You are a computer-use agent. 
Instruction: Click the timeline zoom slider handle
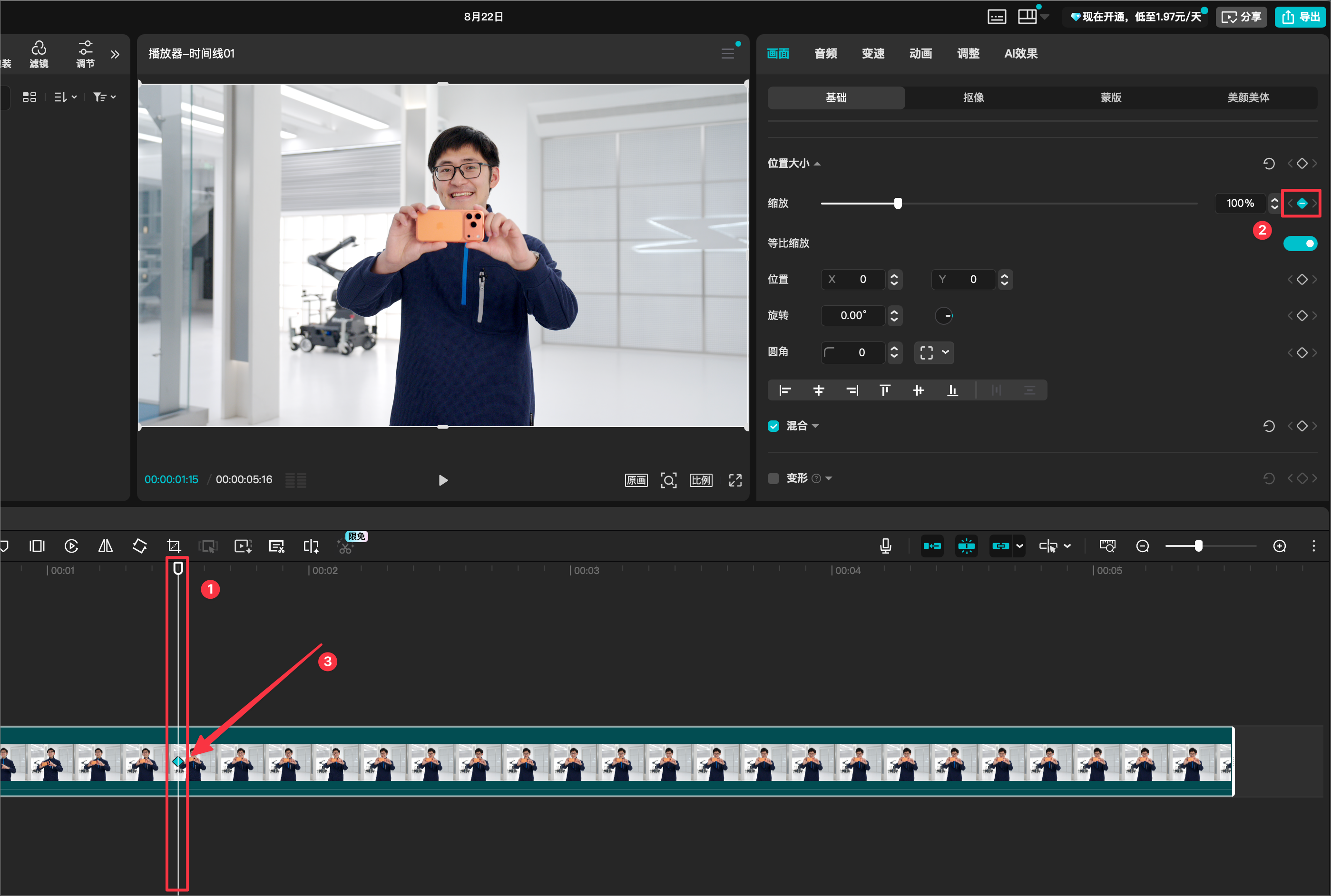coord(1198,546)
